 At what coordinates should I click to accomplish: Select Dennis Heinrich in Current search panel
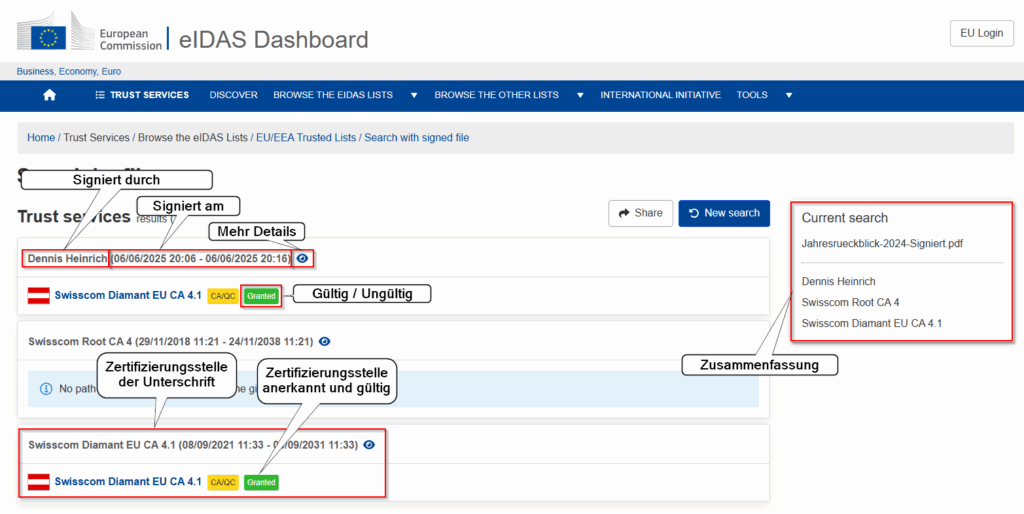[839, 281]
